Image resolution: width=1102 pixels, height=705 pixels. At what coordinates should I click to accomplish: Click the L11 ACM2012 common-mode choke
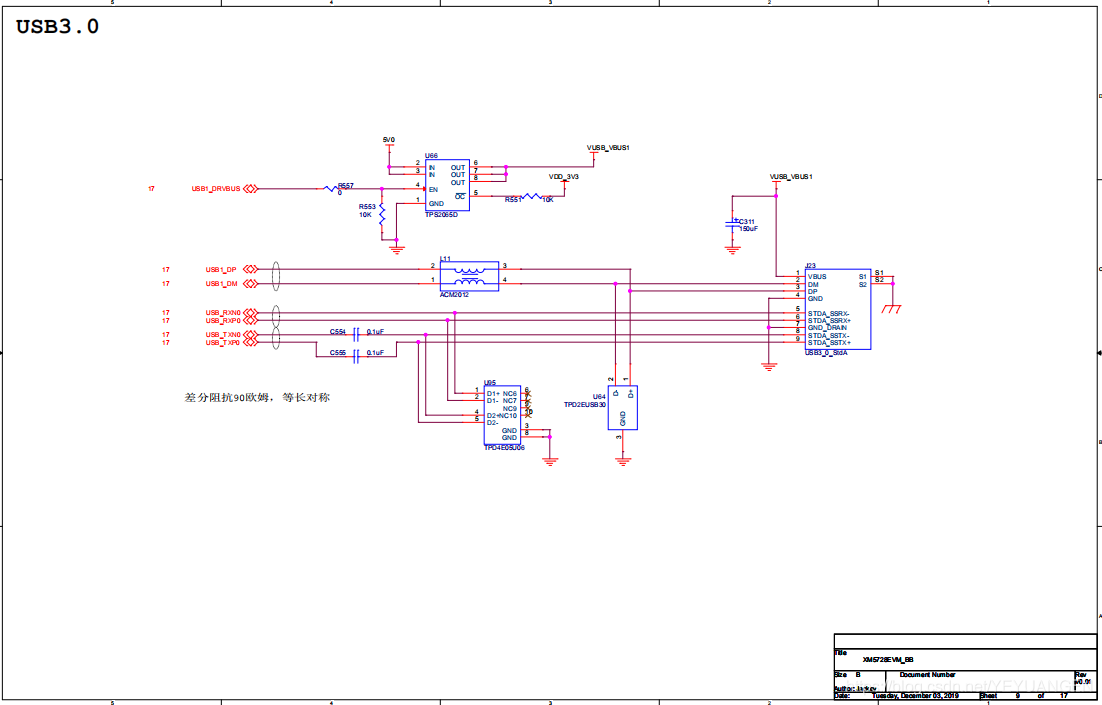click(x=468, y=276)
